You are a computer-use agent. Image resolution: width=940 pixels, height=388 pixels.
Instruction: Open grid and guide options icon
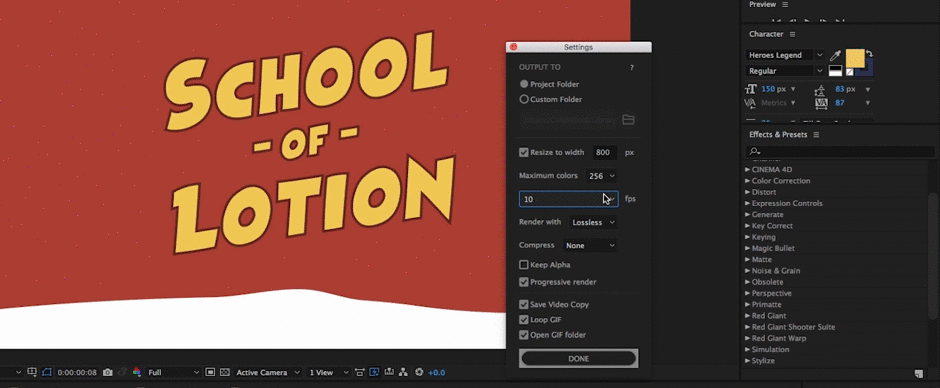tap(32, 372)
